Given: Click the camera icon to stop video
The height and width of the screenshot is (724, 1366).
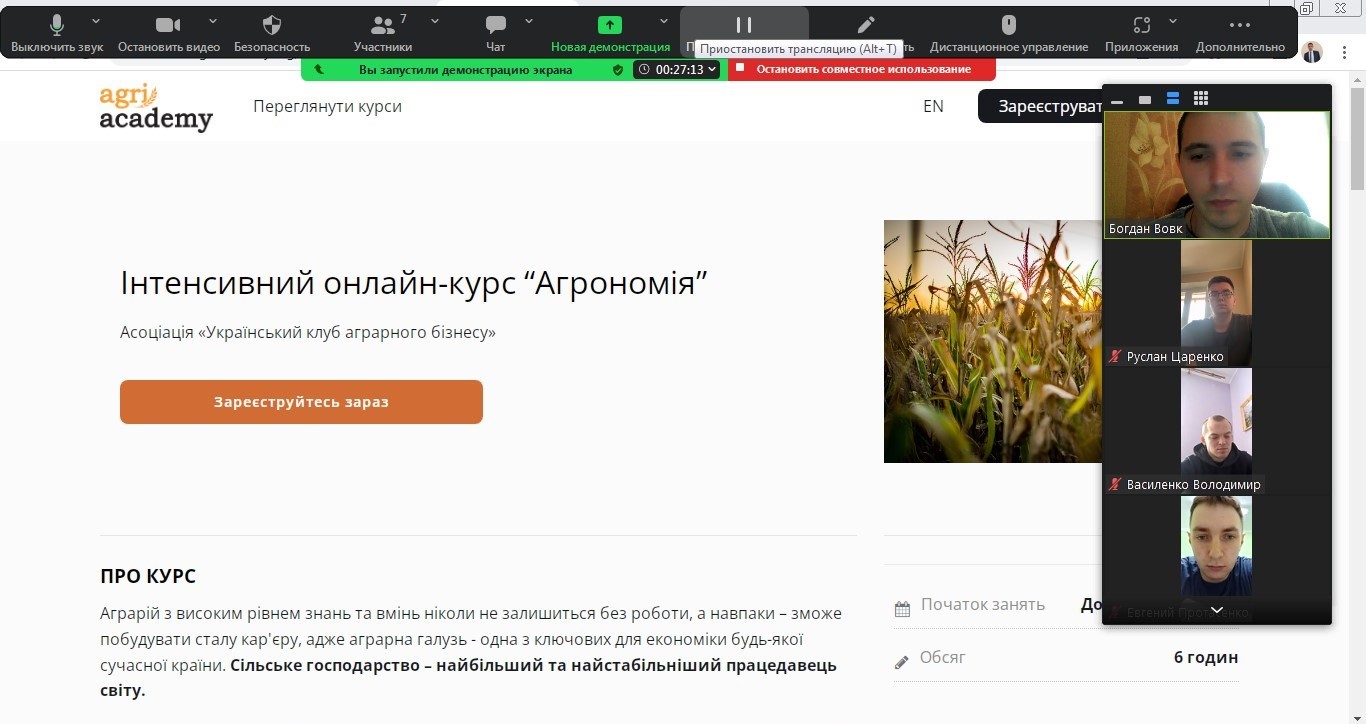Looking at the screenshot, I should [x=168, y=25].
